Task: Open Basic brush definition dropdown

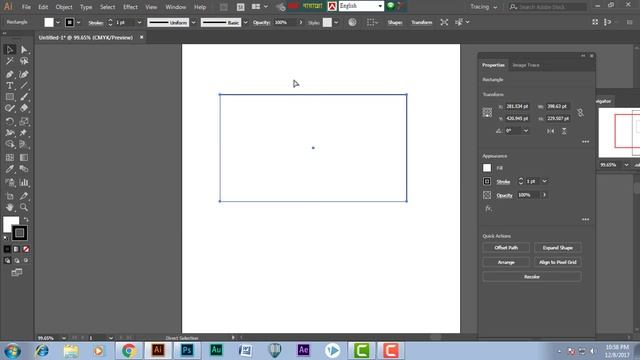Action: tap(245, 23)
